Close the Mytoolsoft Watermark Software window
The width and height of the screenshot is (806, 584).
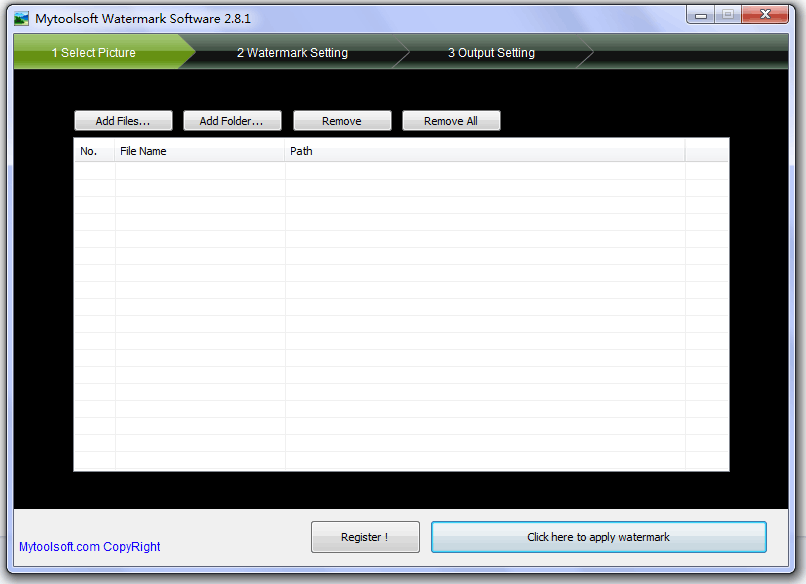[765, 15]
